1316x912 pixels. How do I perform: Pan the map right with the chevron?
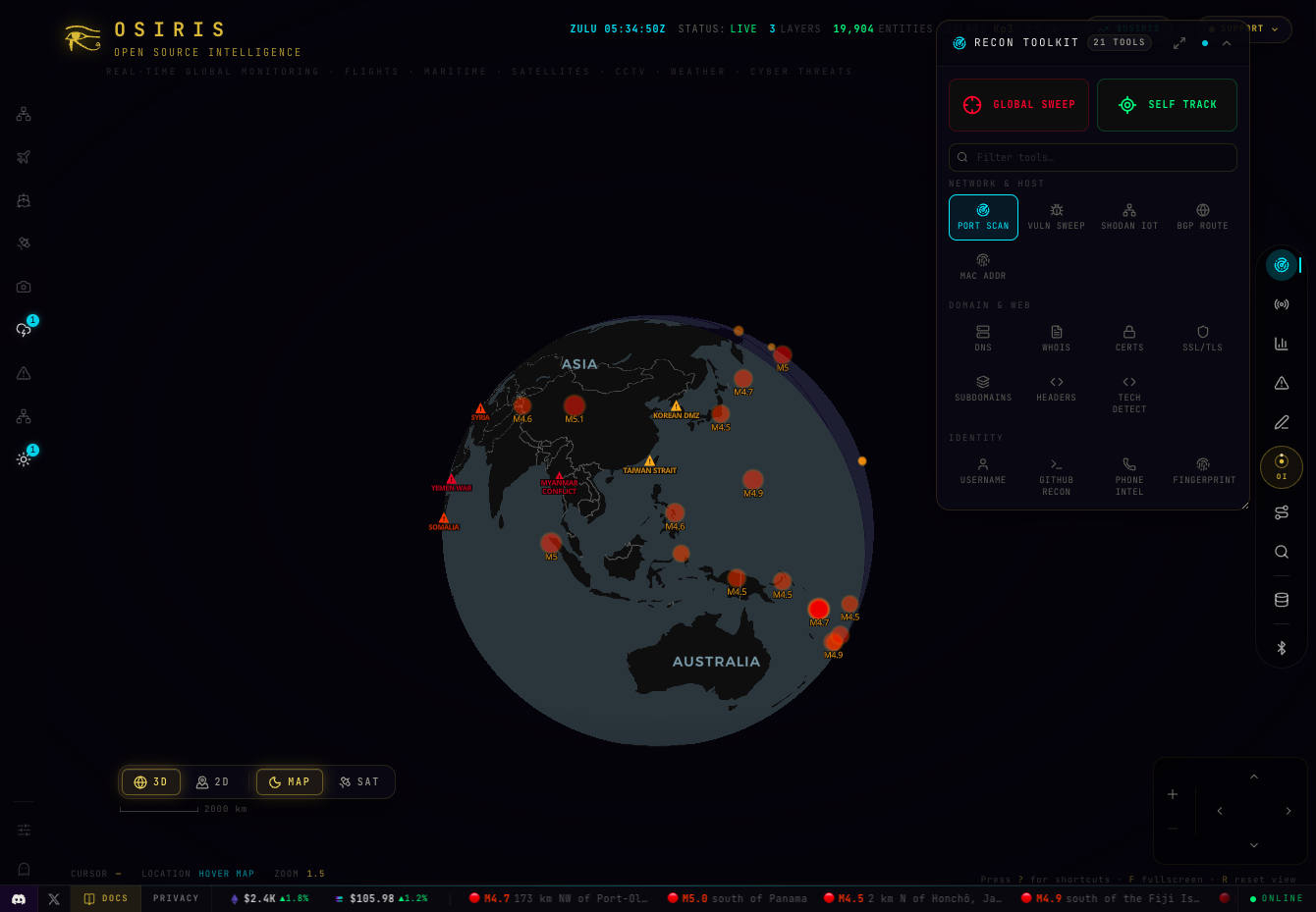1289,811
